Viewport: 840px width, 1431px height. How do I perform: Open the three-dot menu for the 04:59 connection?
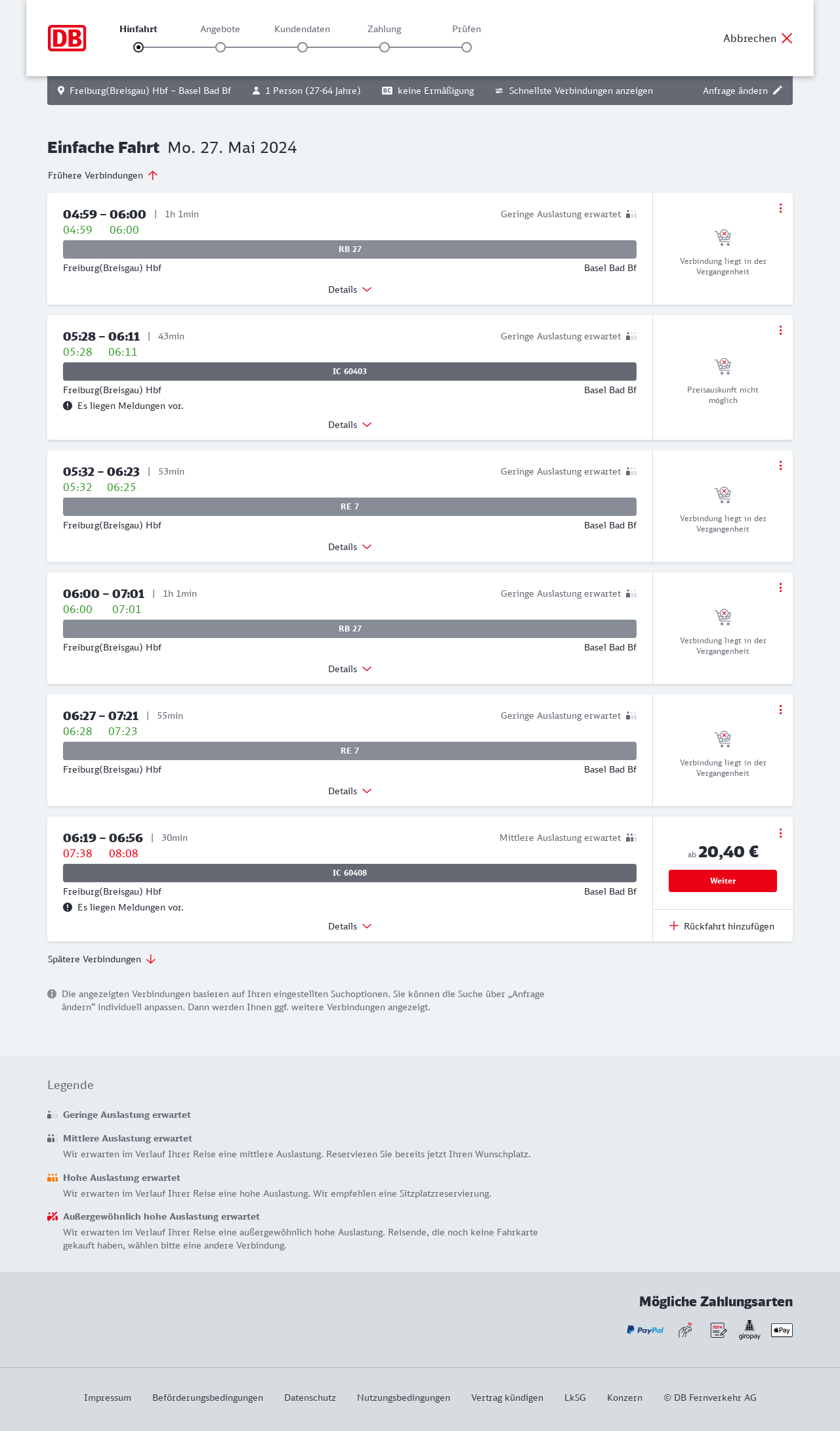pos(780,208)
